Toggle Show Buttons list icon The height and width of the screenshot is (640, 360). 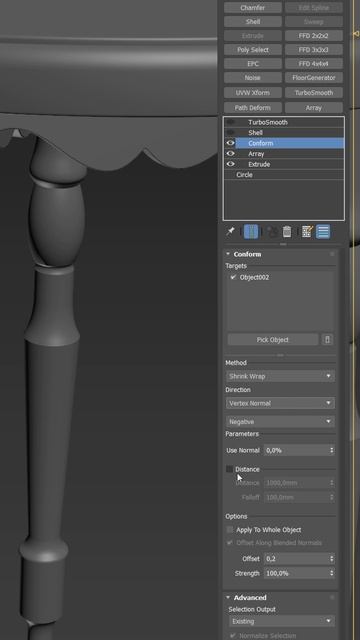[323, 232]
